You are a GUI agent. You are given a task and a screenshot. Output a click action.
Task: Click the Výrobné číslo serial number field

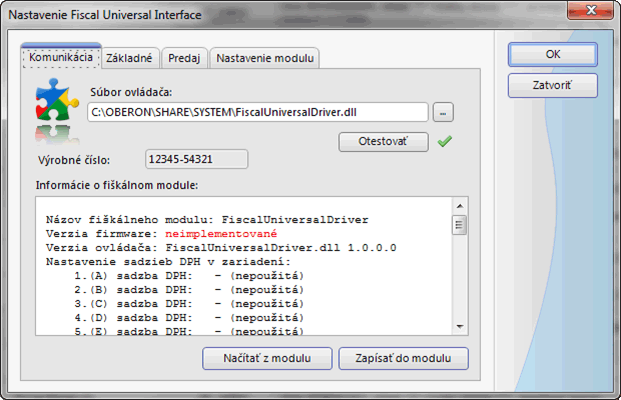click(194, 159)
